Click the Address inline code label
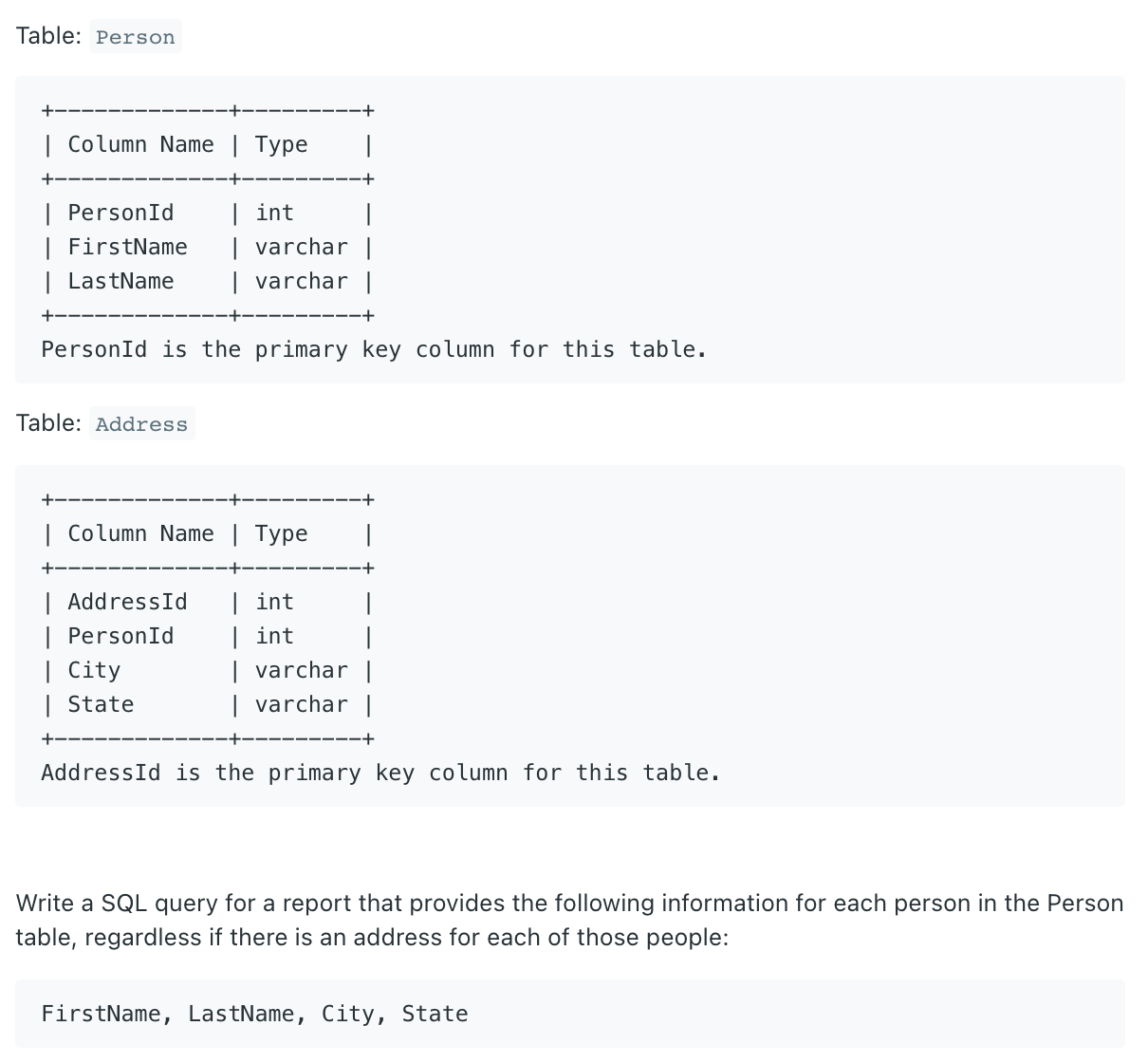The image size is (1148, 1063). tap(141, 425)
